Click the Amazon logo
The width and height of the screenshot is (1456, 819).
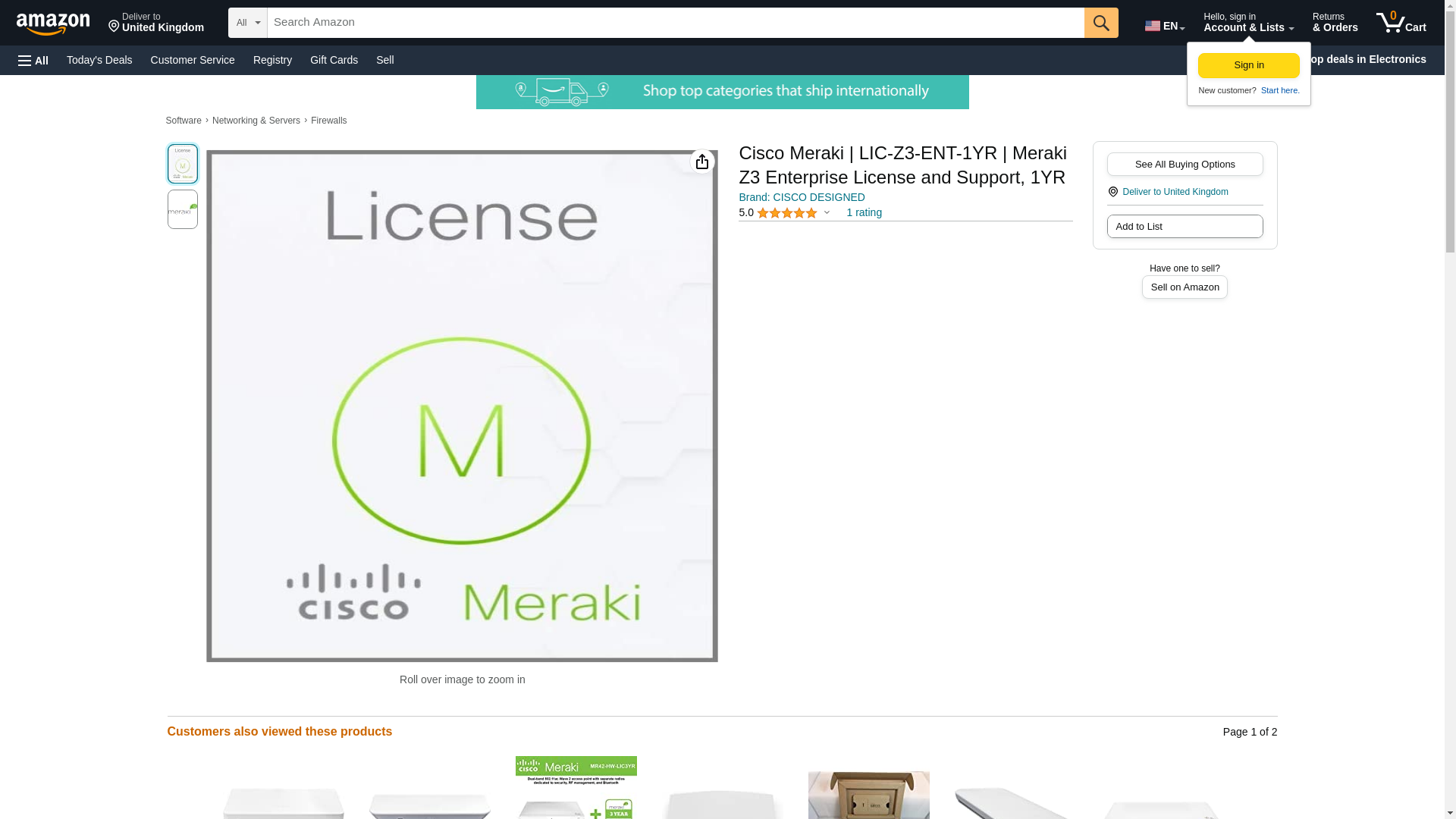pyautogui.click(x=53, y=24)
